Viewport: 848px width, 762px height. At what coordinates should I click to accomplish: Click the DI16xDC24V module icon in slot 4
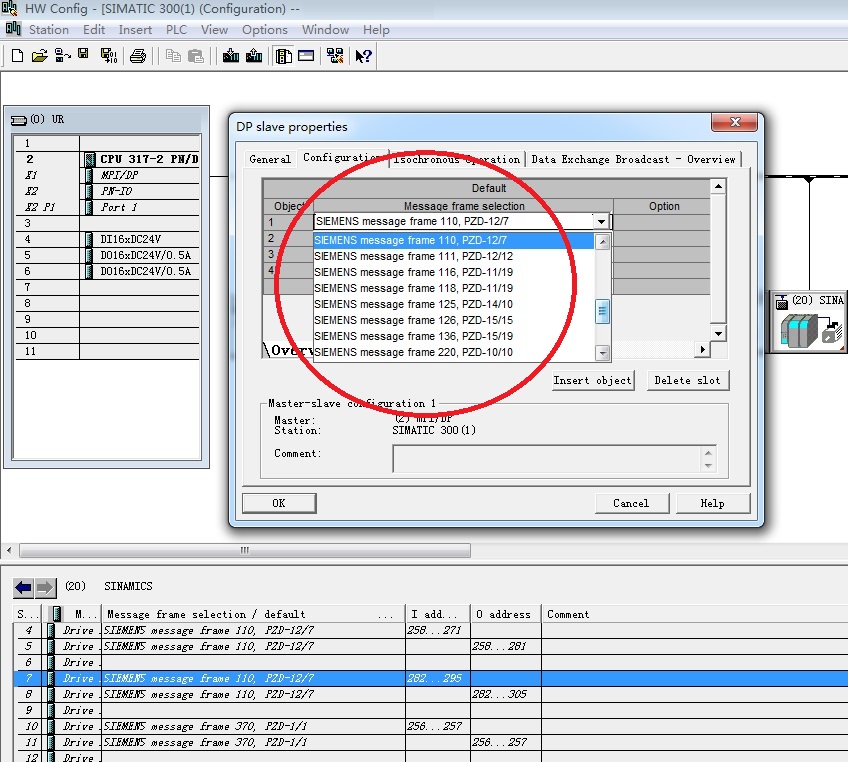point(89,239)
